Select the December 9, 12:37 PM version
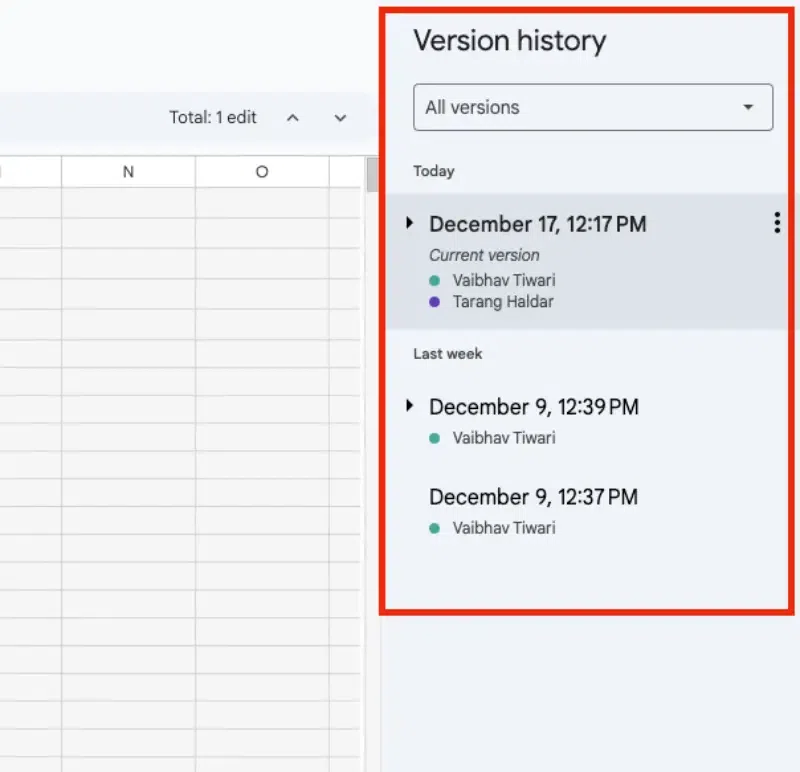Screen dimensions: 800x772 point(533,497)
